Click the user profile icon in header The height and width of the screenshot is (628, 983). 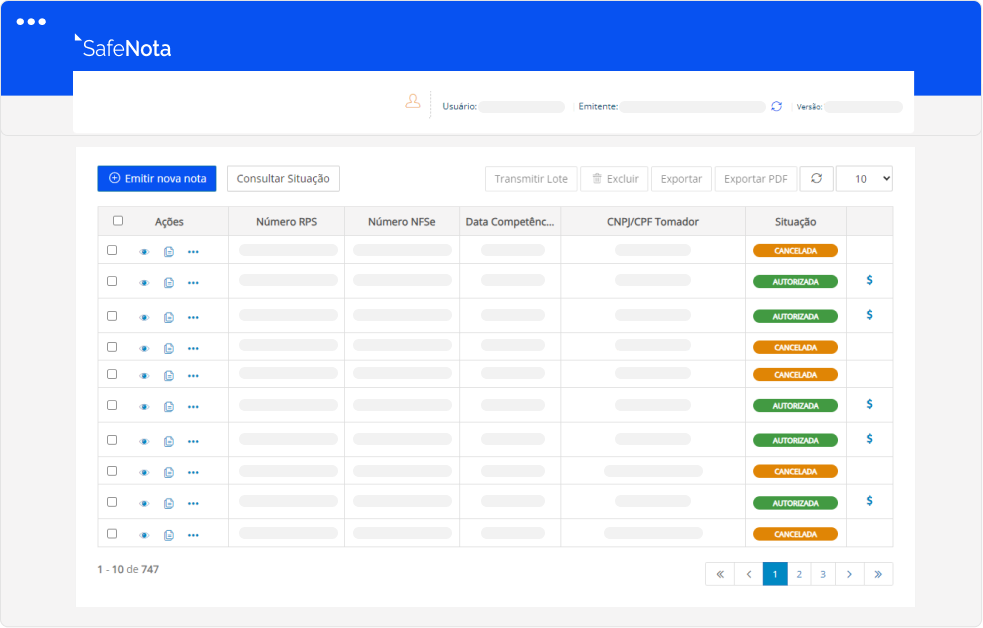tap(412, 101)
